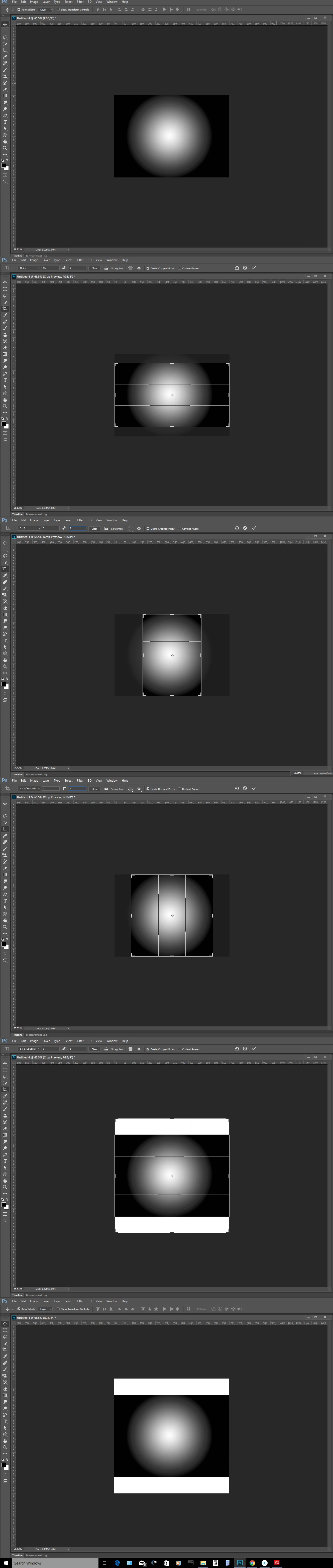The image size is (333, 1568).
Task: Select Zoom tool in top screenshot's toolbar
Action: (5, 148)
